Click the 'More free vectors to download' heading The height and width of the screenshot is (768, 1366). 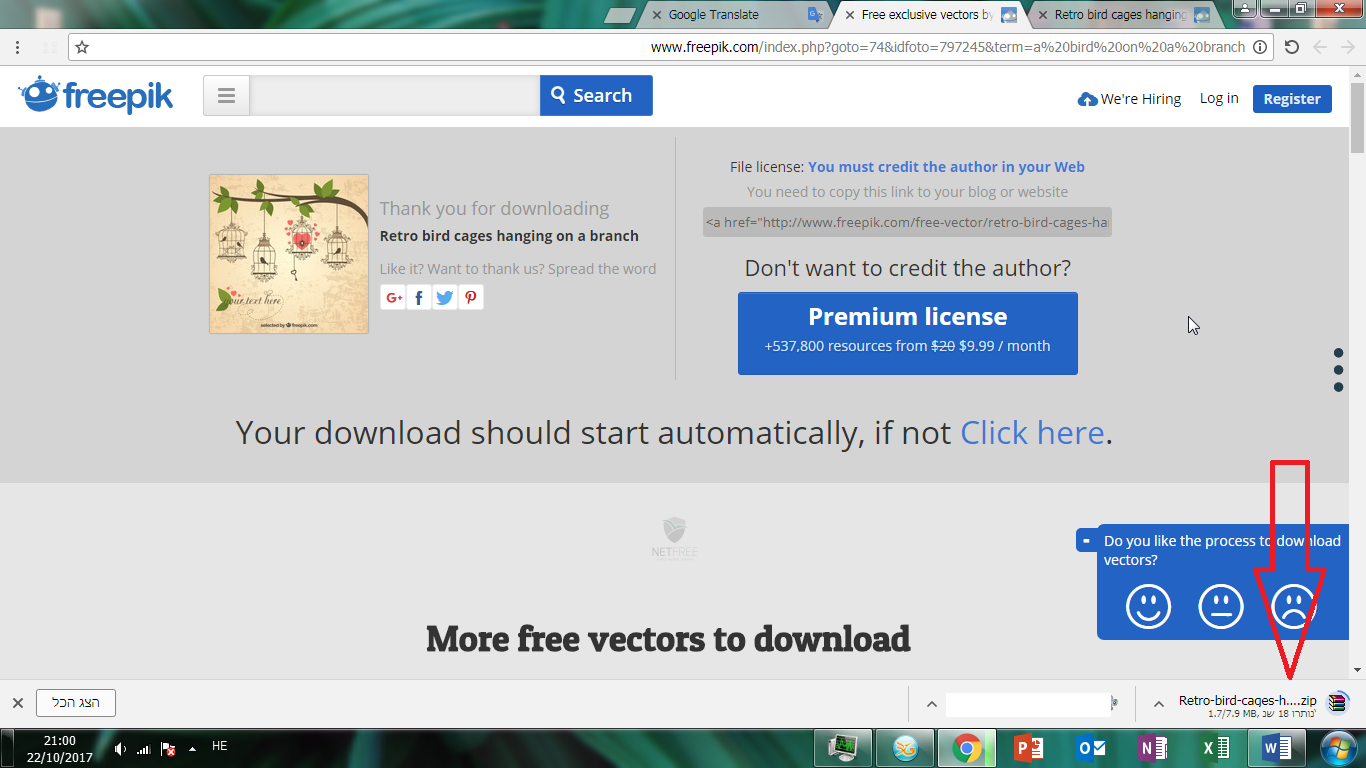(x=668, y=638)
